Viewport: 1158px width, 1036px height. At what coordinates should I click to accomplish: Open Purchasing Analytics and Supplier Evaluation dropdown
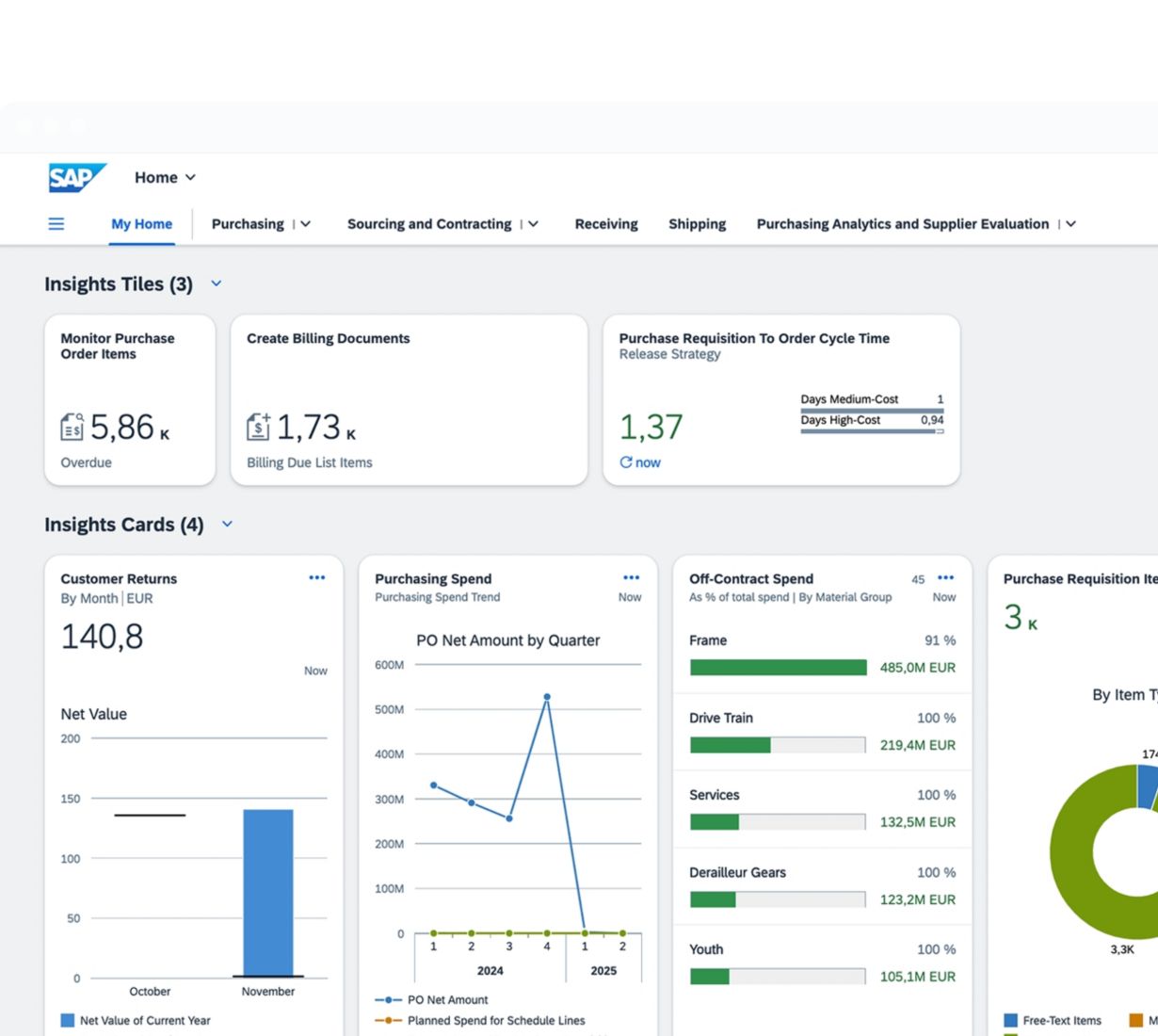pos(1070,224)
